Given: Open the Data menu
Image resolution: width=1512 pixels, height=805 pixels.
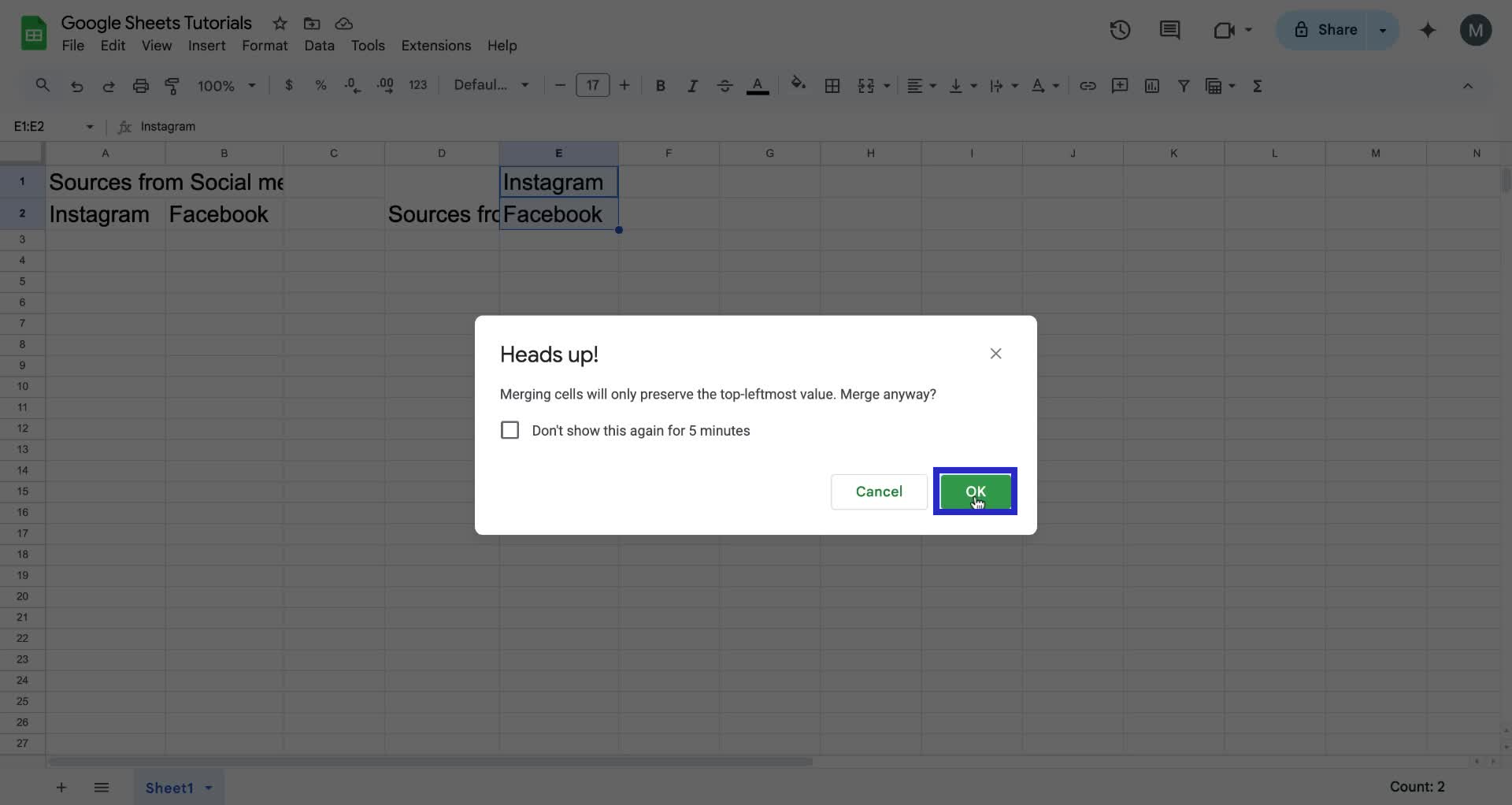Looking at the screenshot, I should point(320,46).
